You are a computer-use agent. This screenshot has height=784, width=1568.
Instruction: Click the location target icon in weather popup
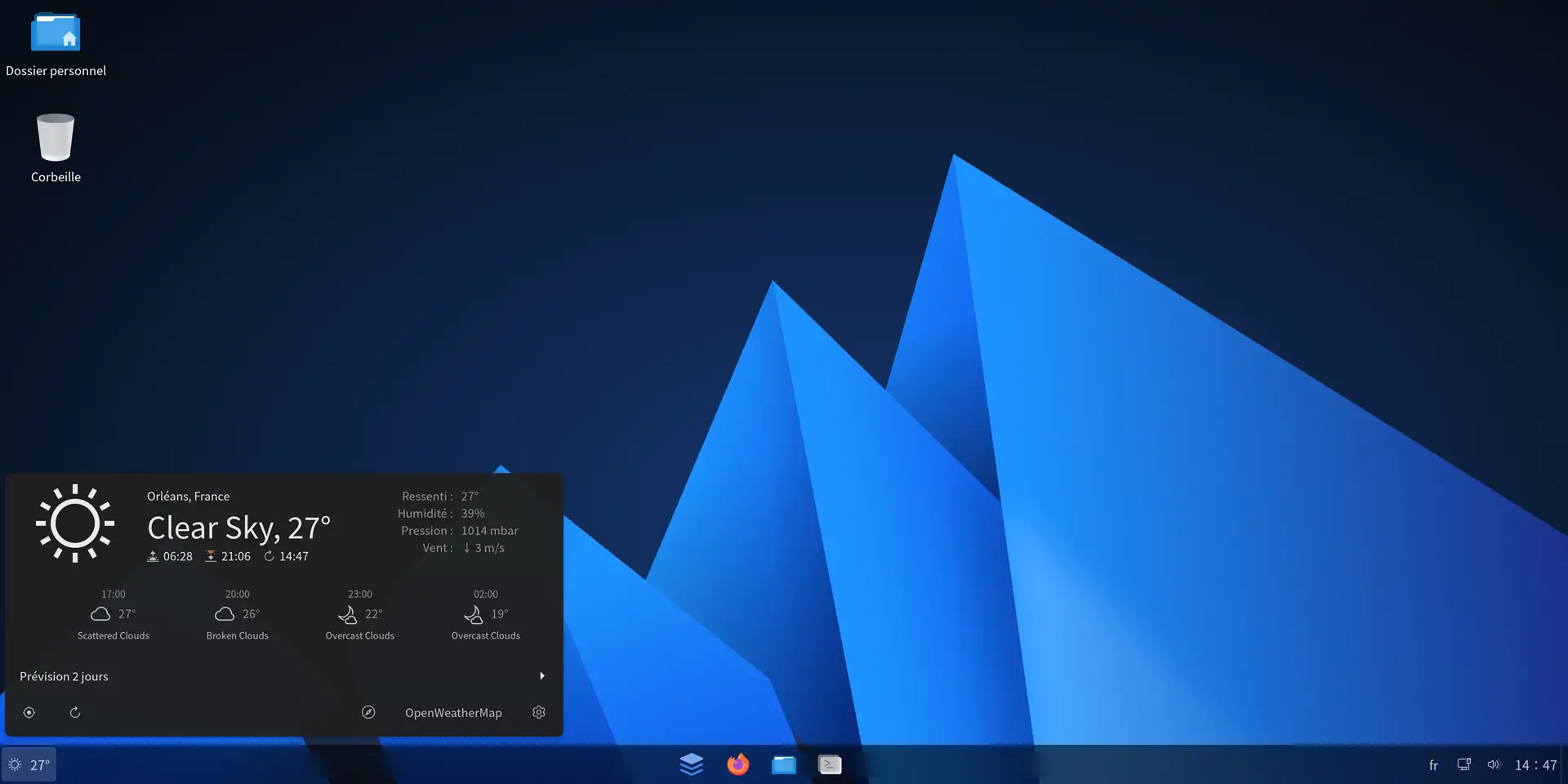[29, 713]
